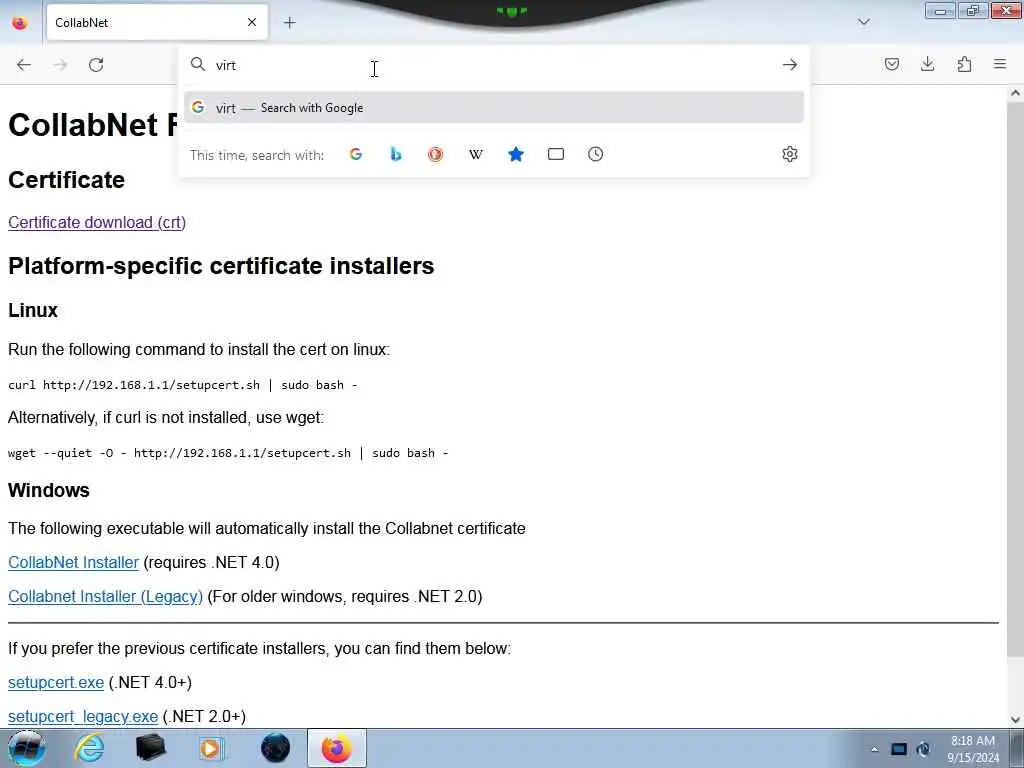Open search settings gear icon

click(790, 154)
